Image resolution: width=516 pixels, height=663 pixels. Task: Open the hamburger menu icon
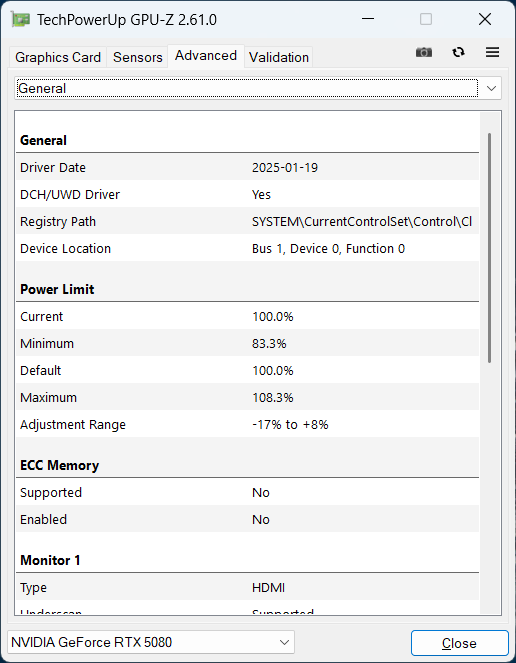pyautogui.click(x=492, y=52)
